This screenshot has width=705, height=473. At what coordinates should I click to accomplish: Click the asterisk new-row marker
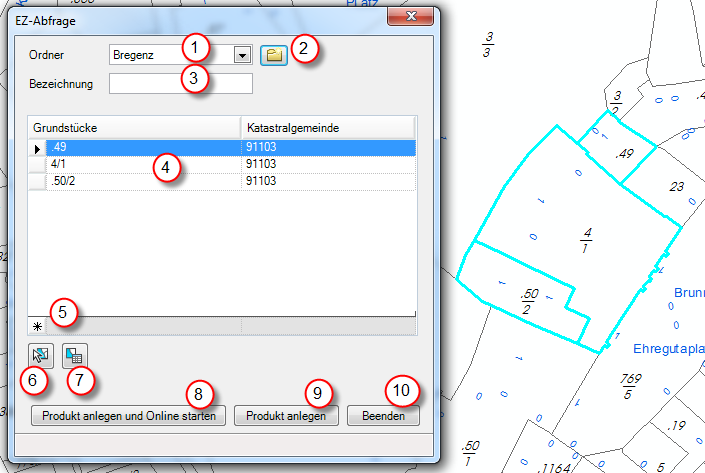click(x=37, y=326)
